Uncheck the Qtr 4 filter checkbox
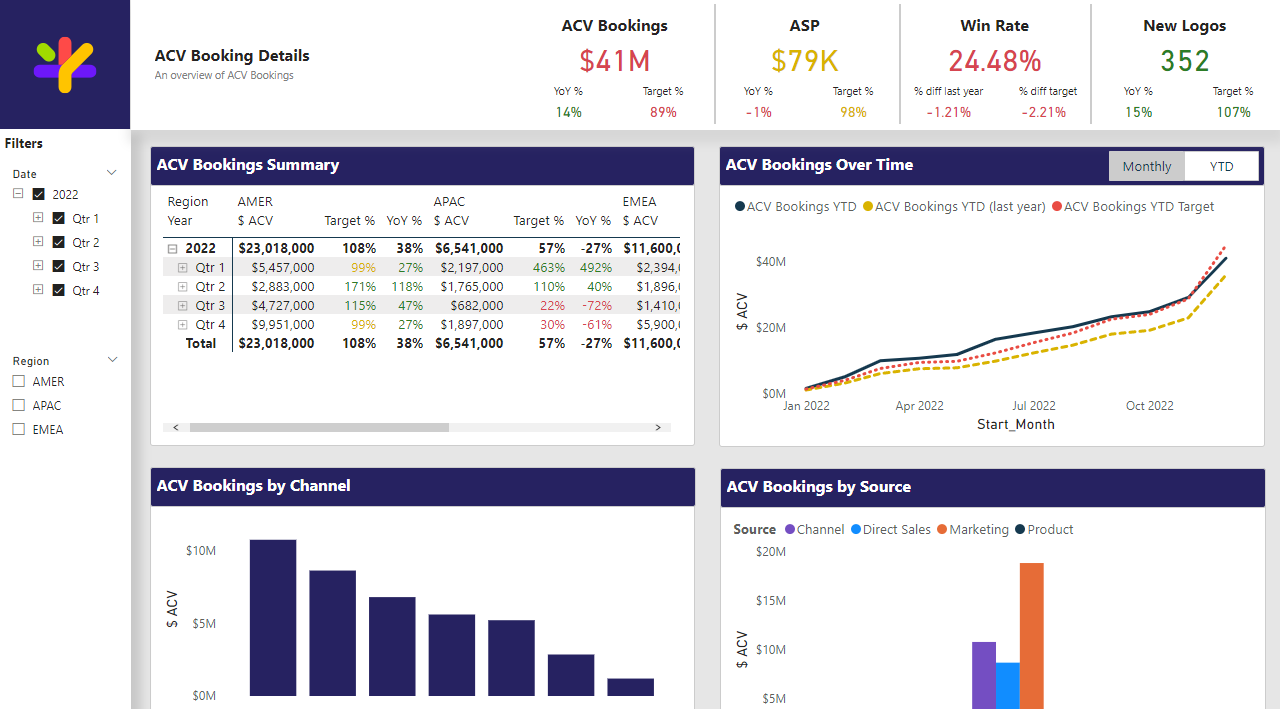The width and height of the screenshot is (1280, 709). point(58,290)
